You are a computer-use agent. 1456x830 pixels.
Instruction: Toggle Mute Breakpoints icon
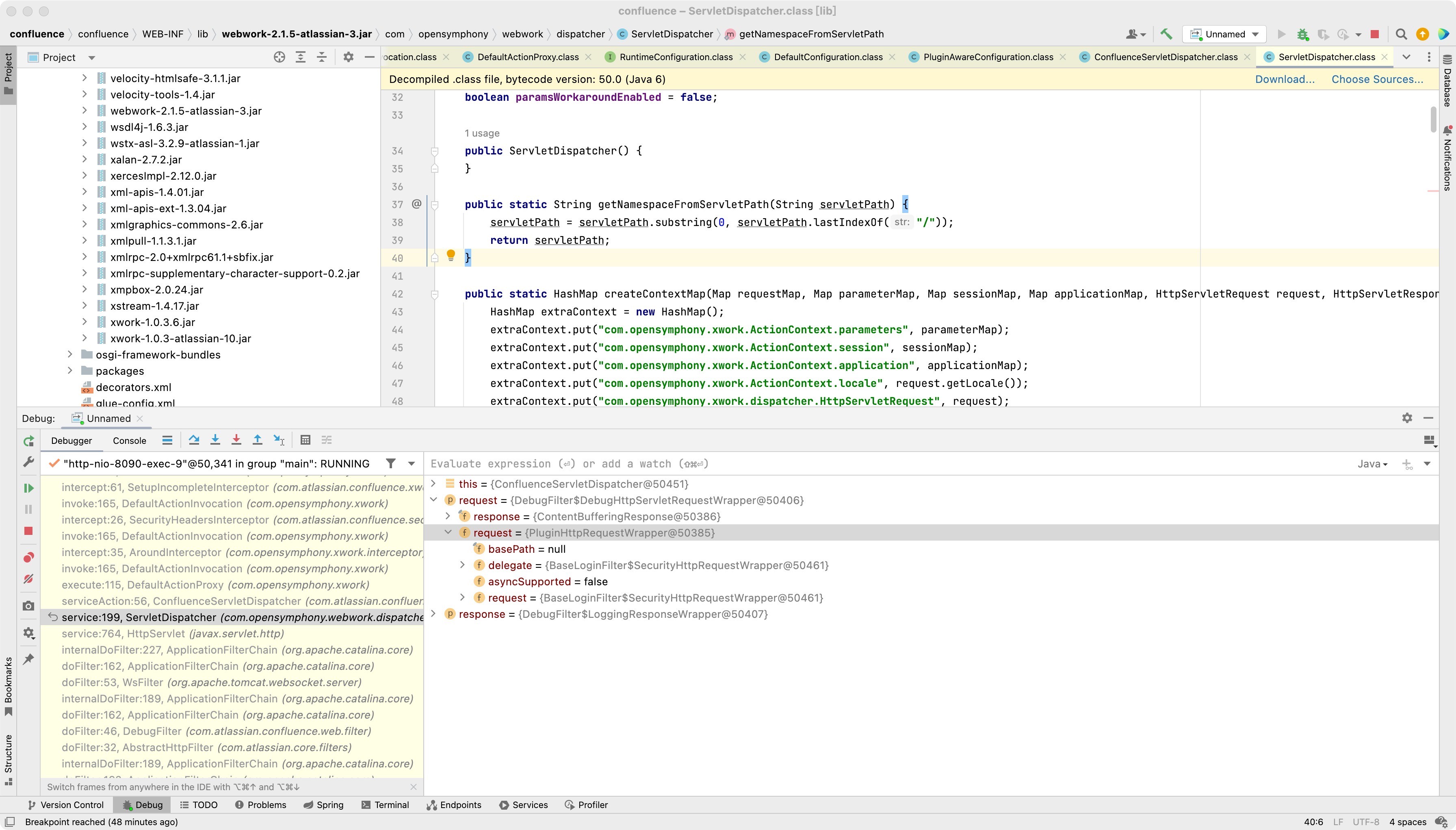(x=28, y=579)
